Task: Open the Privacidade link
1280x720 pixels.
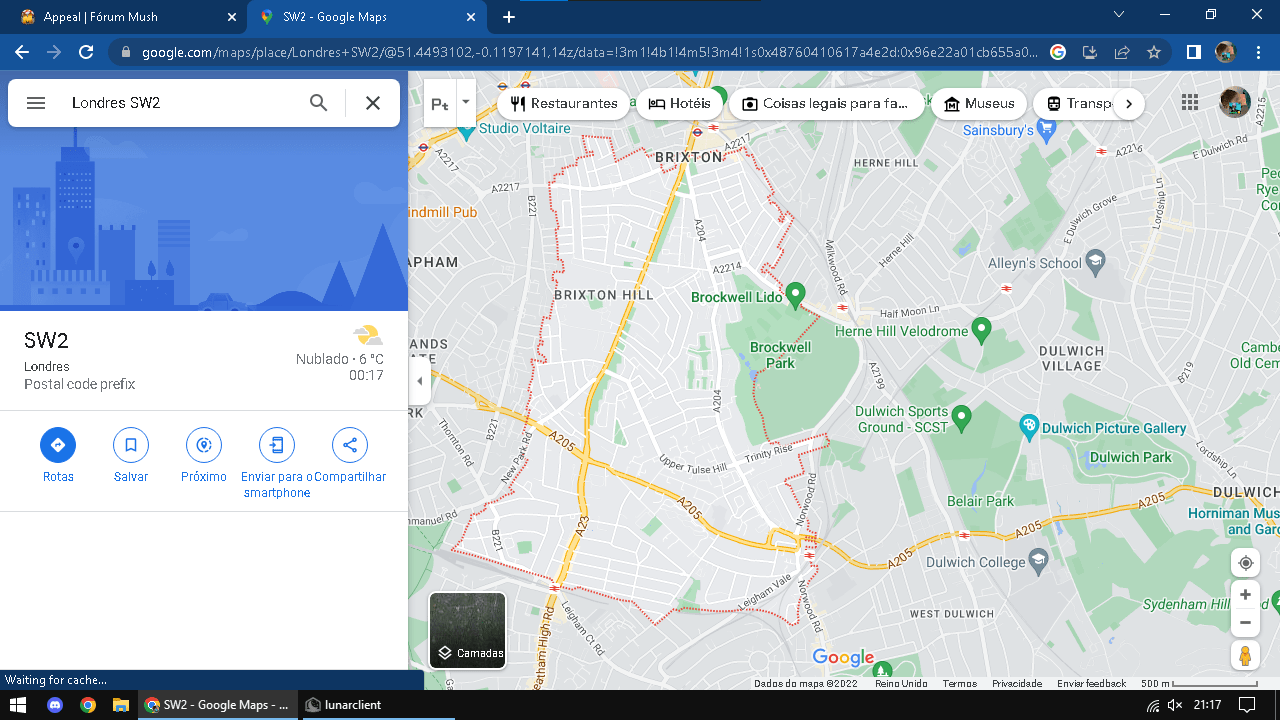Action: pyautogui.click(x=1017, y=684)
